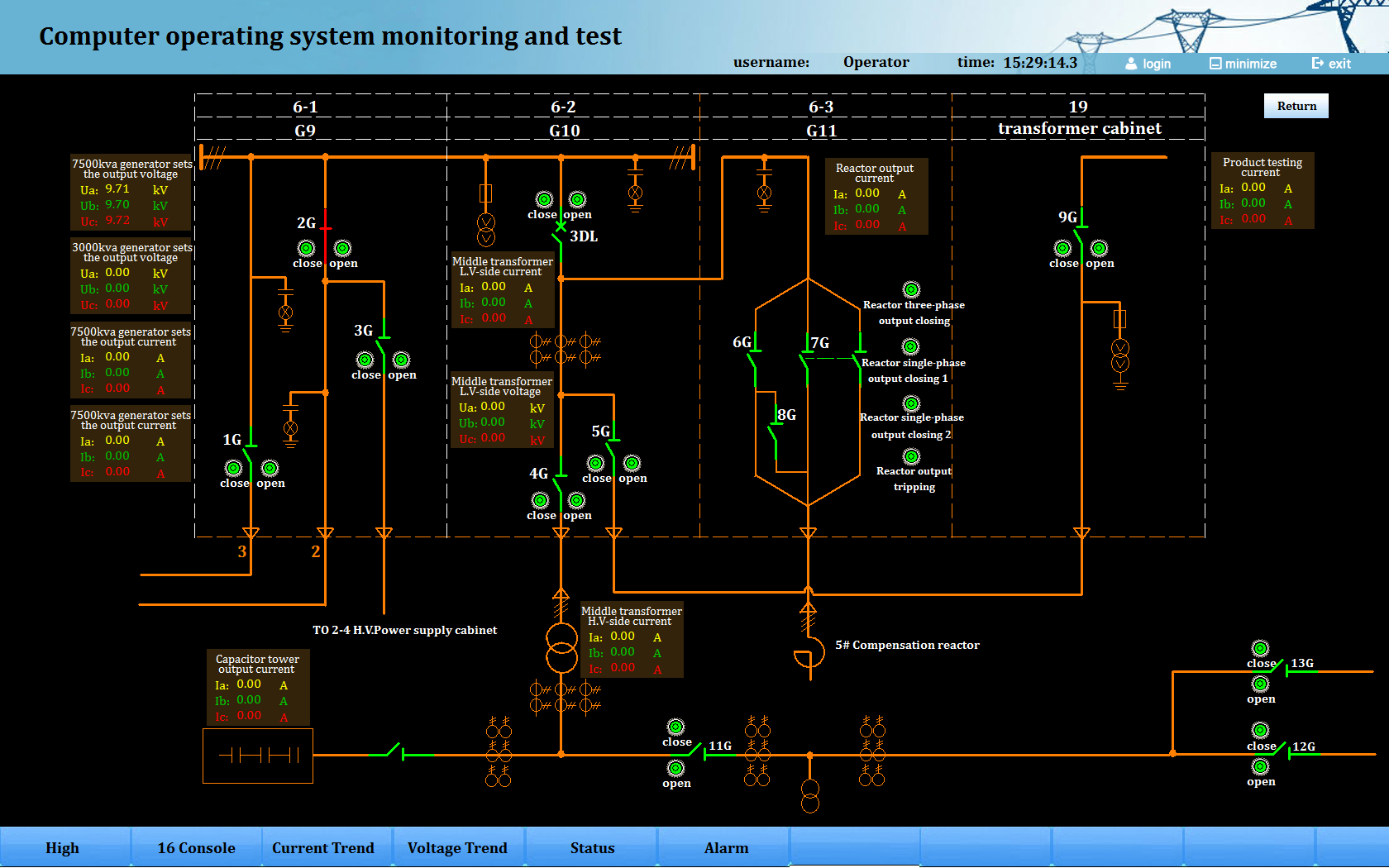Switch to the Voltage Trend tab
1389x868 pixels.
click(457, 848)
